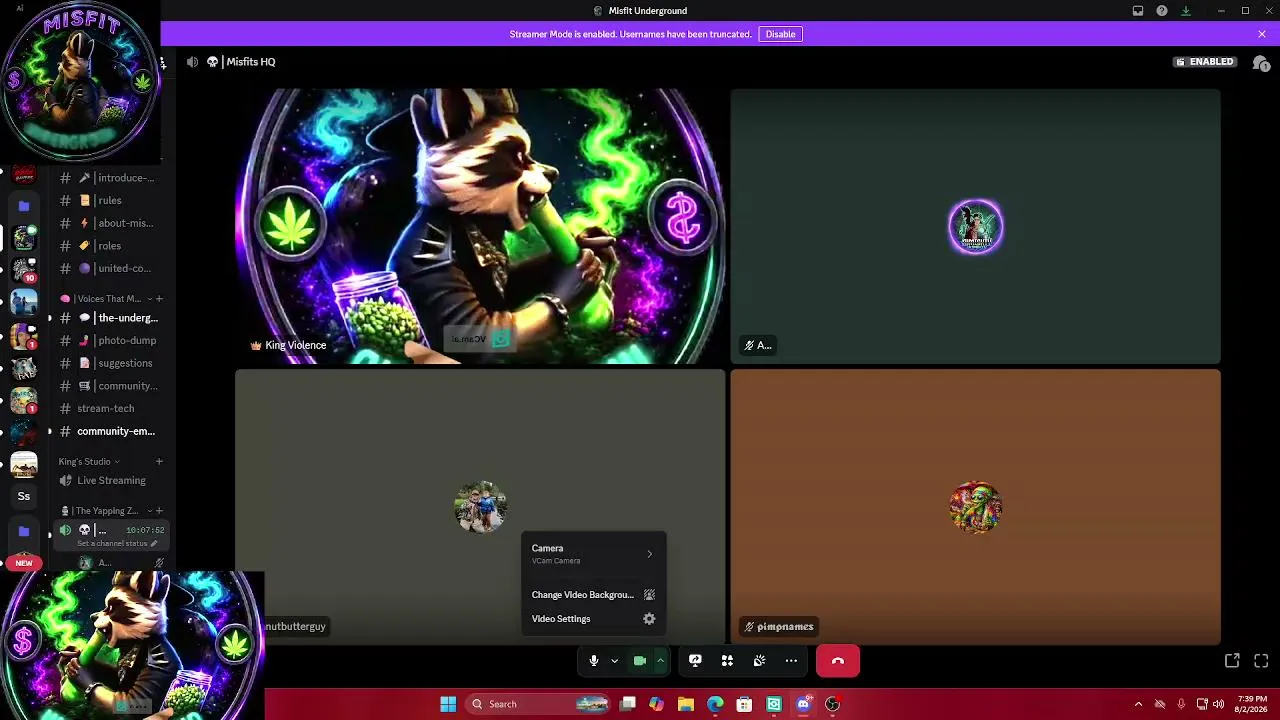Open the Help icon in title bar
The width and height of the screenshot is (1280, 720).
(x=1162, y=11)
